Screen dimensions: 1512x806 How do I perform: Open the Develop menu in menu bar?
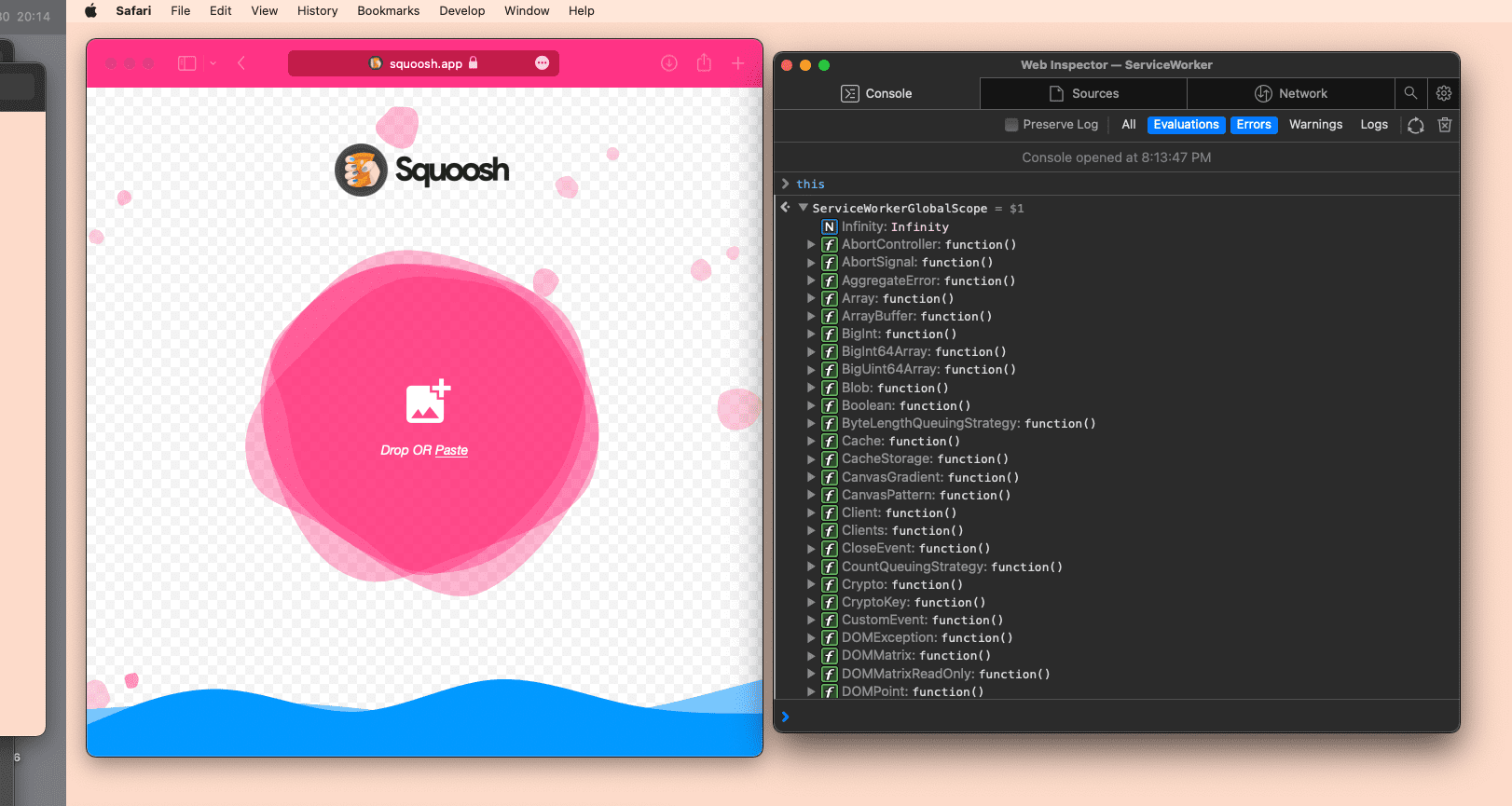coord(462,11)
